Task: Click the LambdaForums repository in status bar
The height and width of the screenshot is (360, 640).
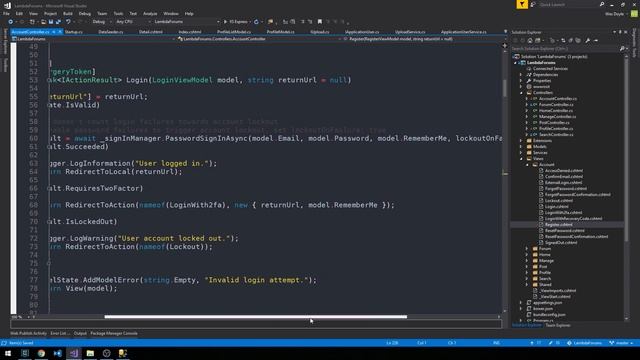Action: click(x=584, y=343)
